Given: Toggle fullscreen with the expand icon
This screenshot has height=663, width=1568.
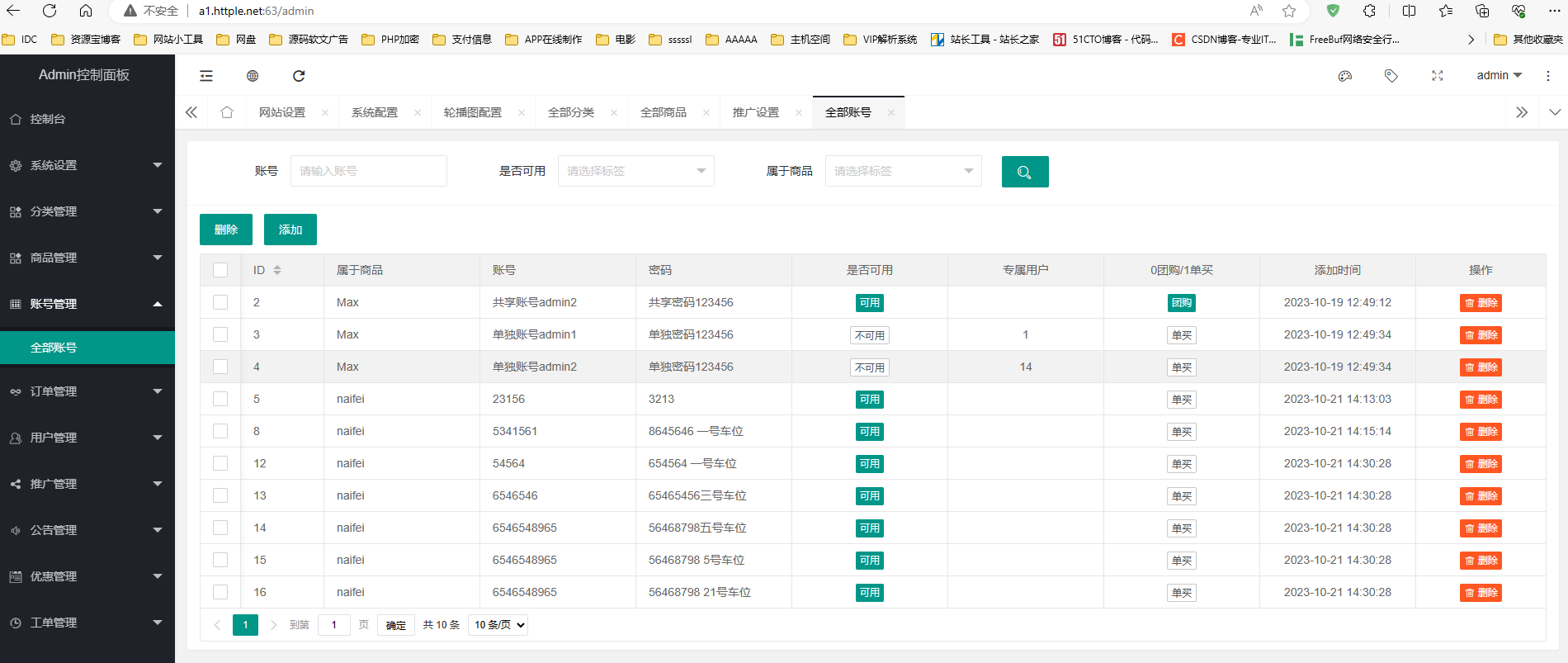Looking at the screenshot, I should pos(1438,76).
